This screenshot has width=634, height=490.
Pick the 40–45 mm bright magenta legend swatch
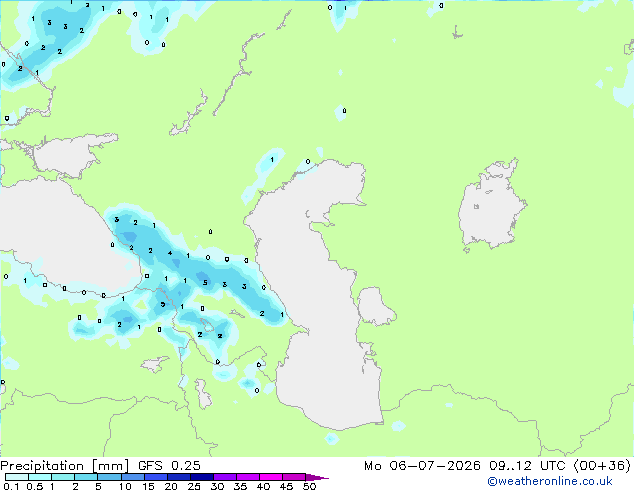click(271, 477)
